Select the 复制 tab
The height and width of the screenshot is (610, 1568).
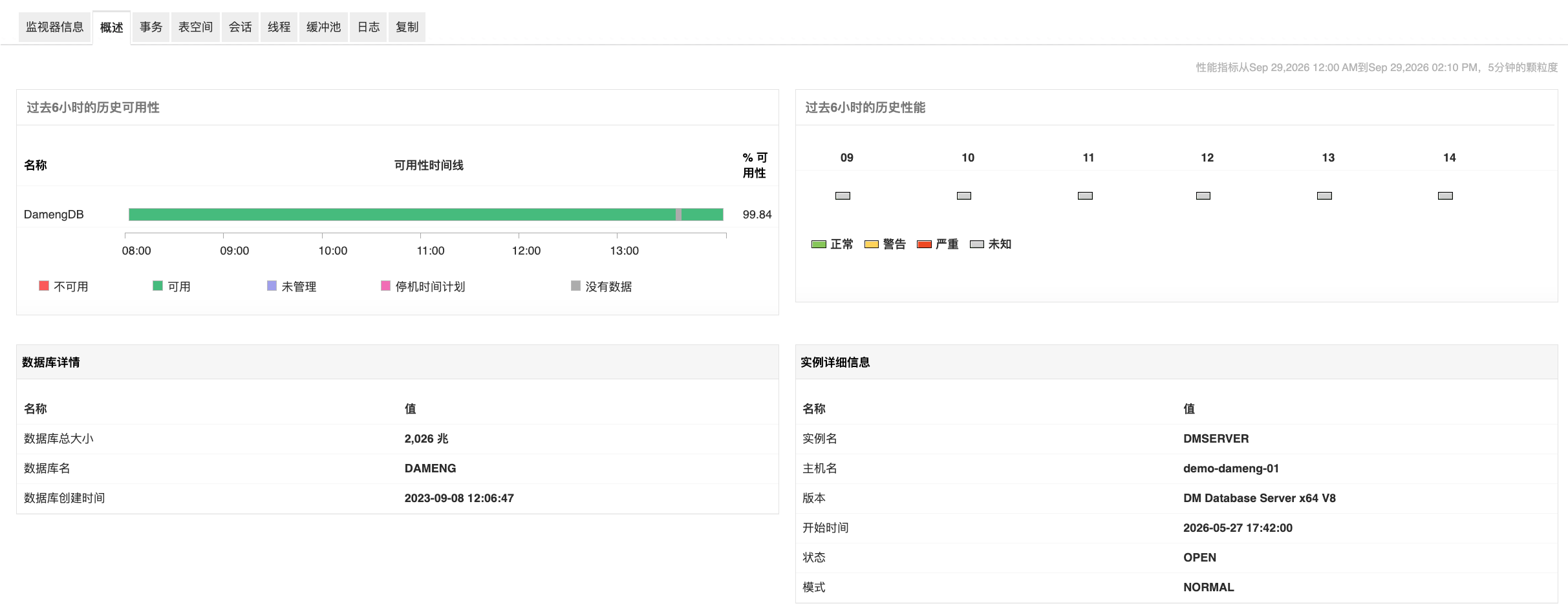point(407,27)
